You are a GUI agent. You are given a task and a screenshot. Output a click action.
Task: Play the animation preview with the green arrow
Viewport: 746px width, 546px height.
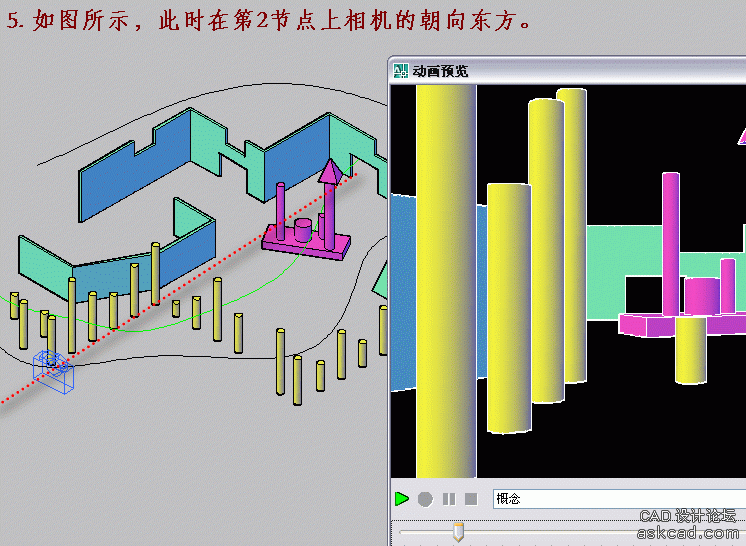coord(402,499)
